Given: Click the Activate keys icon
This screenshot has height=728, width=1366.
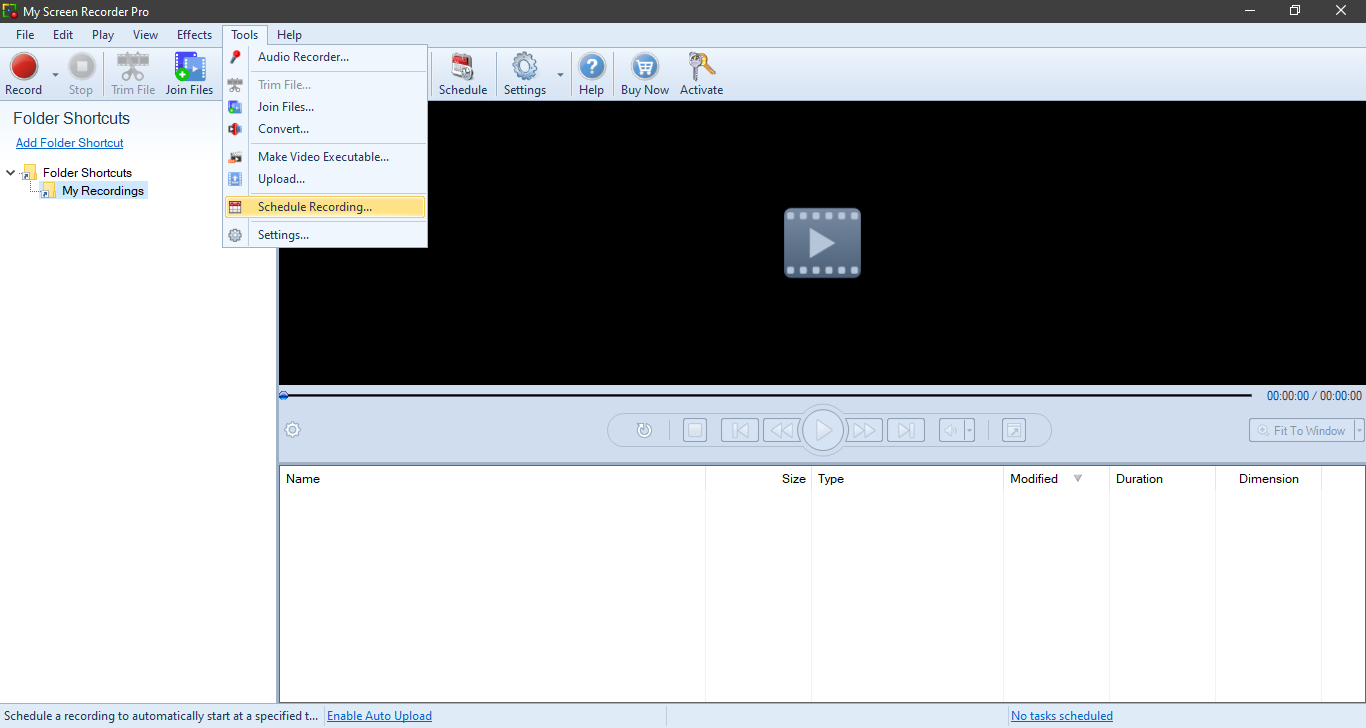Looking at the screenshot, I should pos(701,75).
